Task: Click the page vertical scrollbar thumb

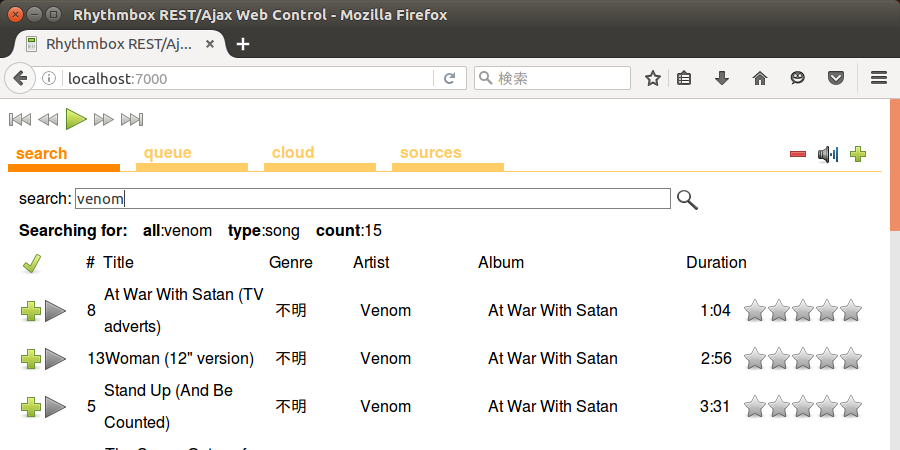Action: (x=895, y=165)
